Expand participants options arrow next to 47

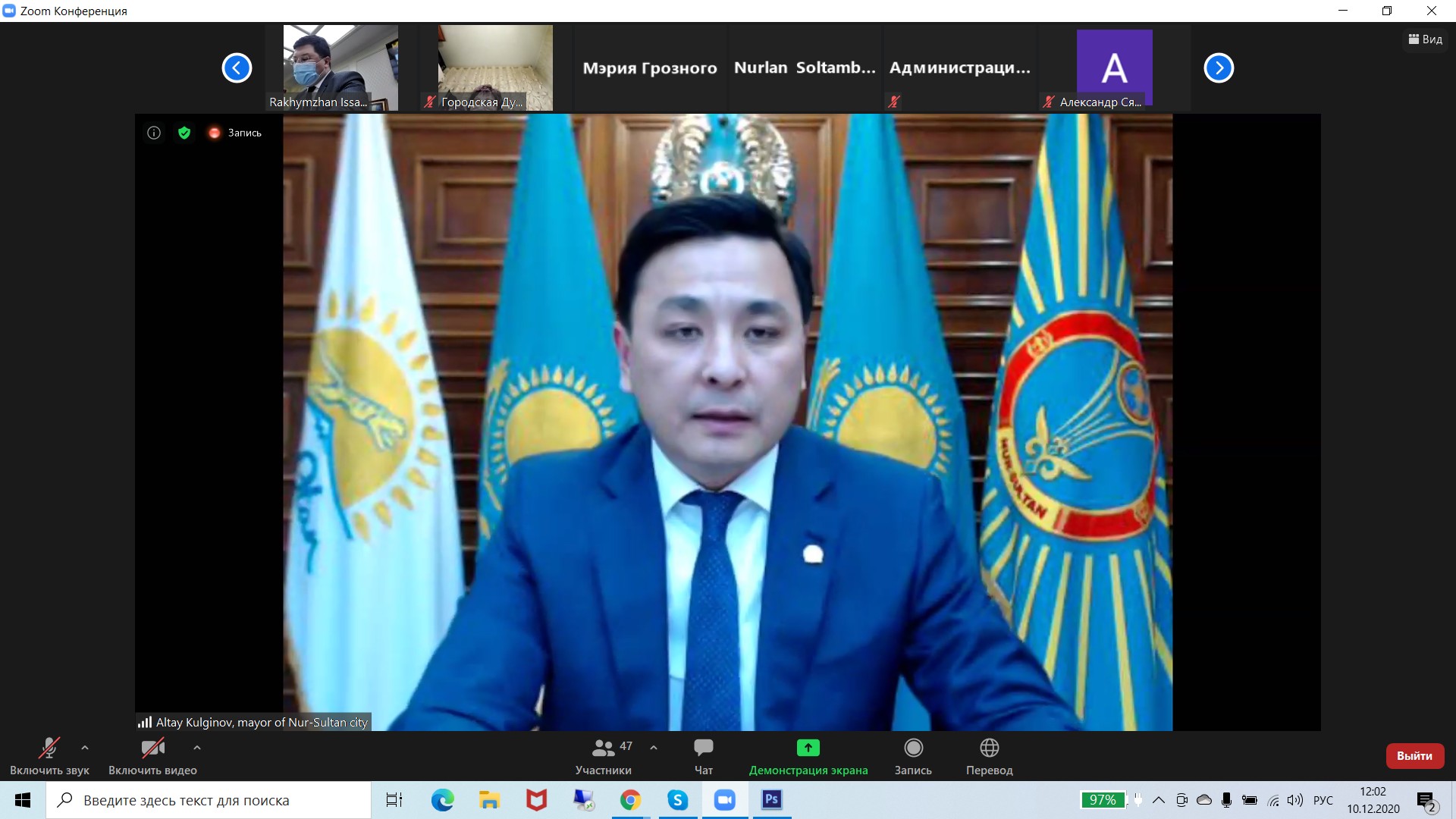(654, 748)
